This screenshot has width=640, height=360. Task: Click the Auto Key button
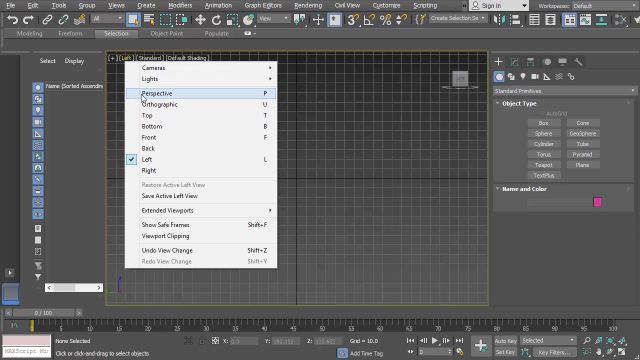506,341
